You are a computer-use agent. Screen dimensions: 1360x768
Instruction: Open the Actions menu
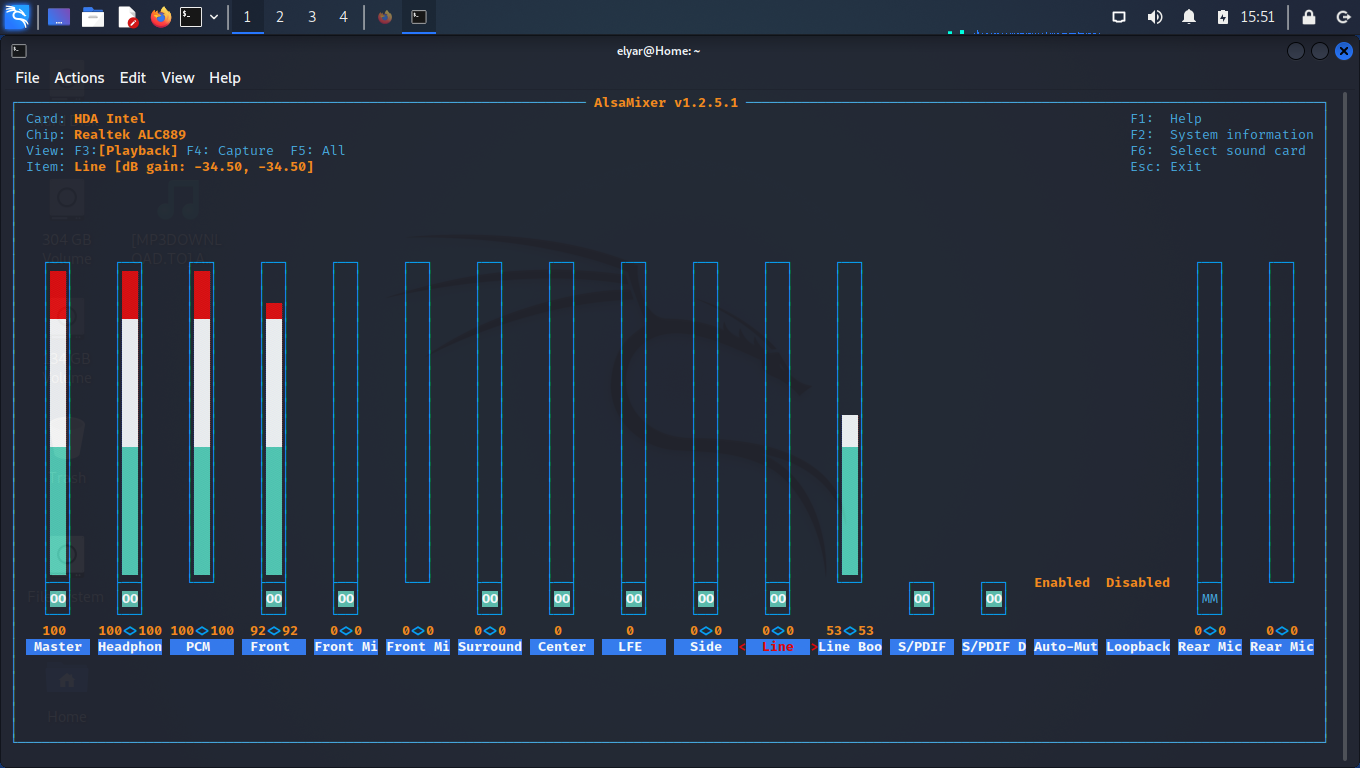point(79,78)
